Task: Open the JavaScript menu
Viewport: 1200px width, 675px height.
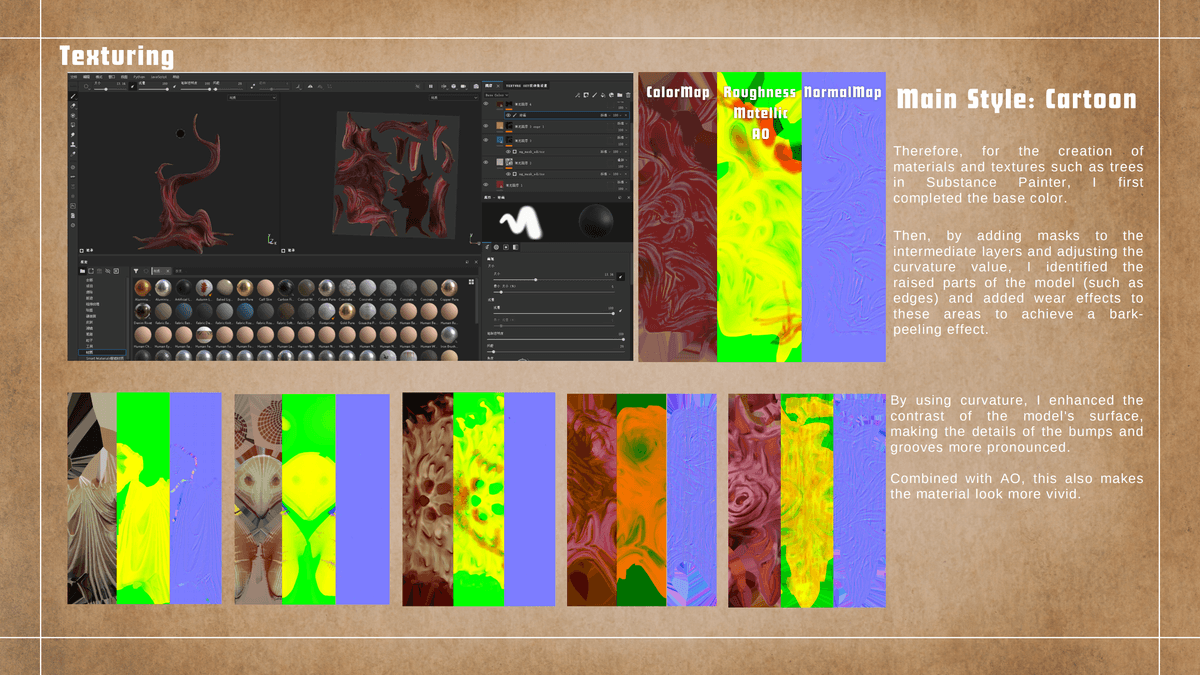Action: click(x=159, y=77)
